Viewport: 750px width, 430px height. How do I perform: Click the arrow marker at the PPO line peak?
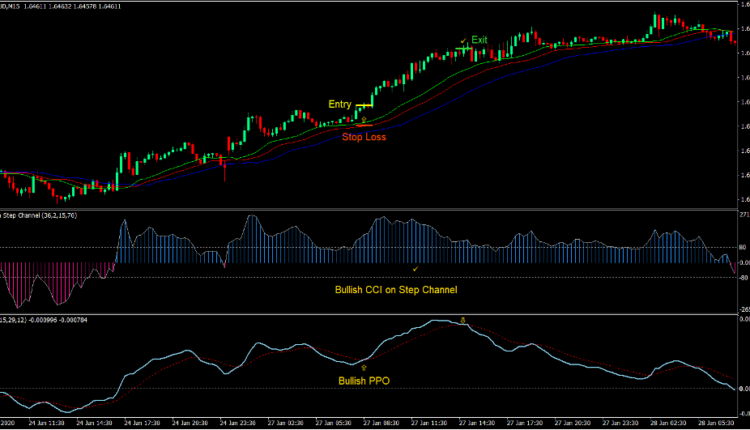coord(462,321)
